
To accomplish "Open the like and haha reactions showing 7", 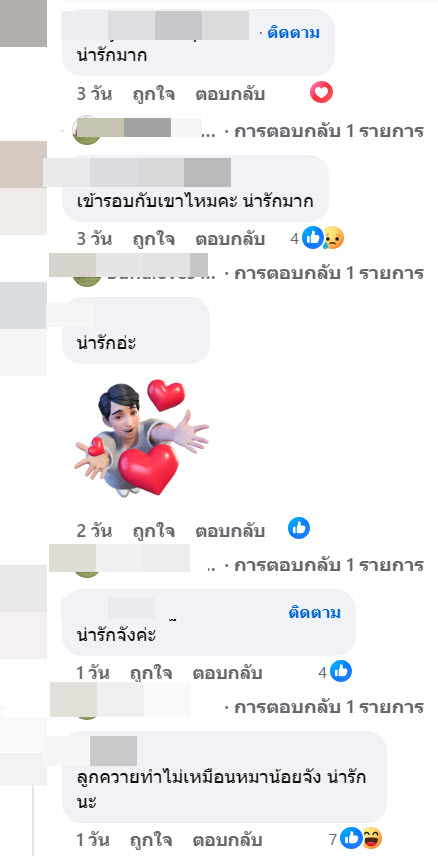I will pos(356,837).
